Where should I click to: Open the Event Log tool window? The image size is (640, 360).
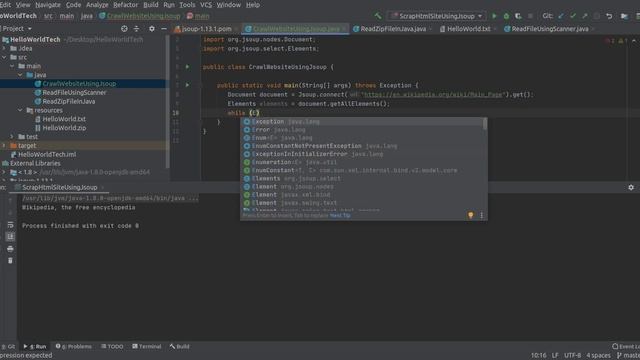tap(626, 347)
